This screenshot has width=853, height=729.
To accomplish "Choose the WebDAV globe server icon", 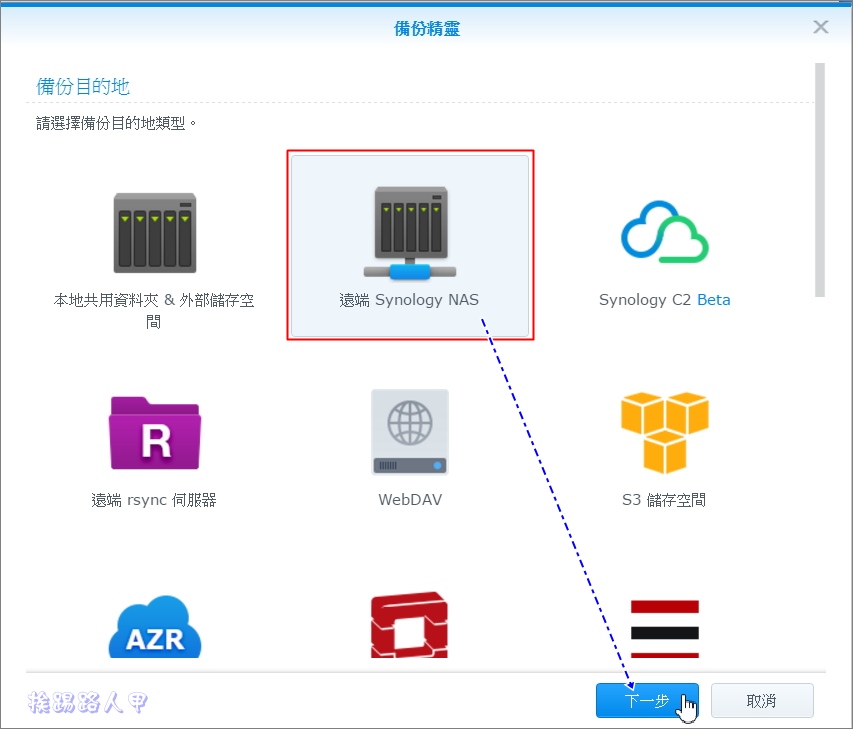I will (x=410, y=432).
